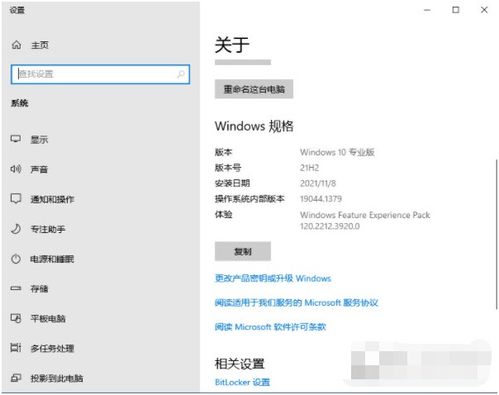Click the 相关设置 heading

(x=240, y=364)
